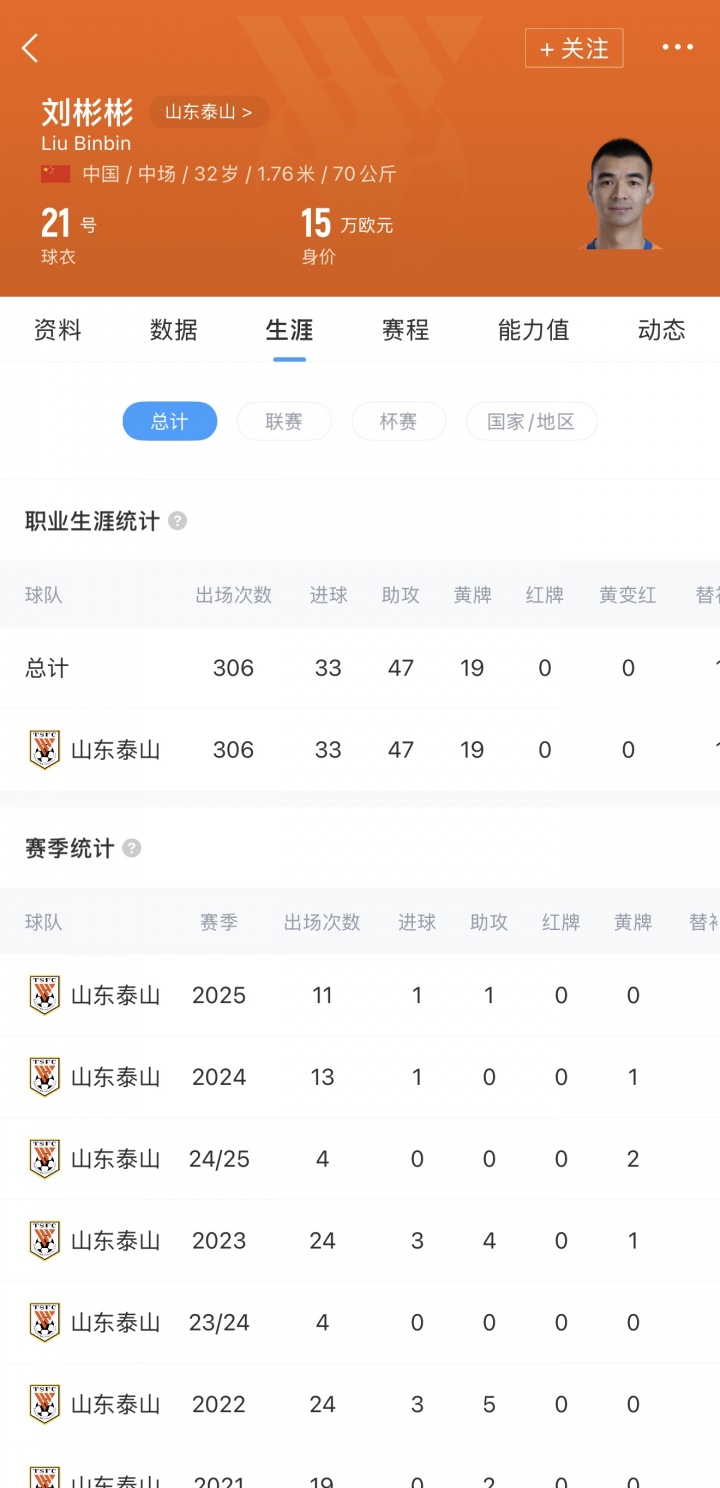Image resolution: width=720 pixels, height=1488 pixels.
Task: Select the 联赛 filter pill
Action: click(284, 422)
